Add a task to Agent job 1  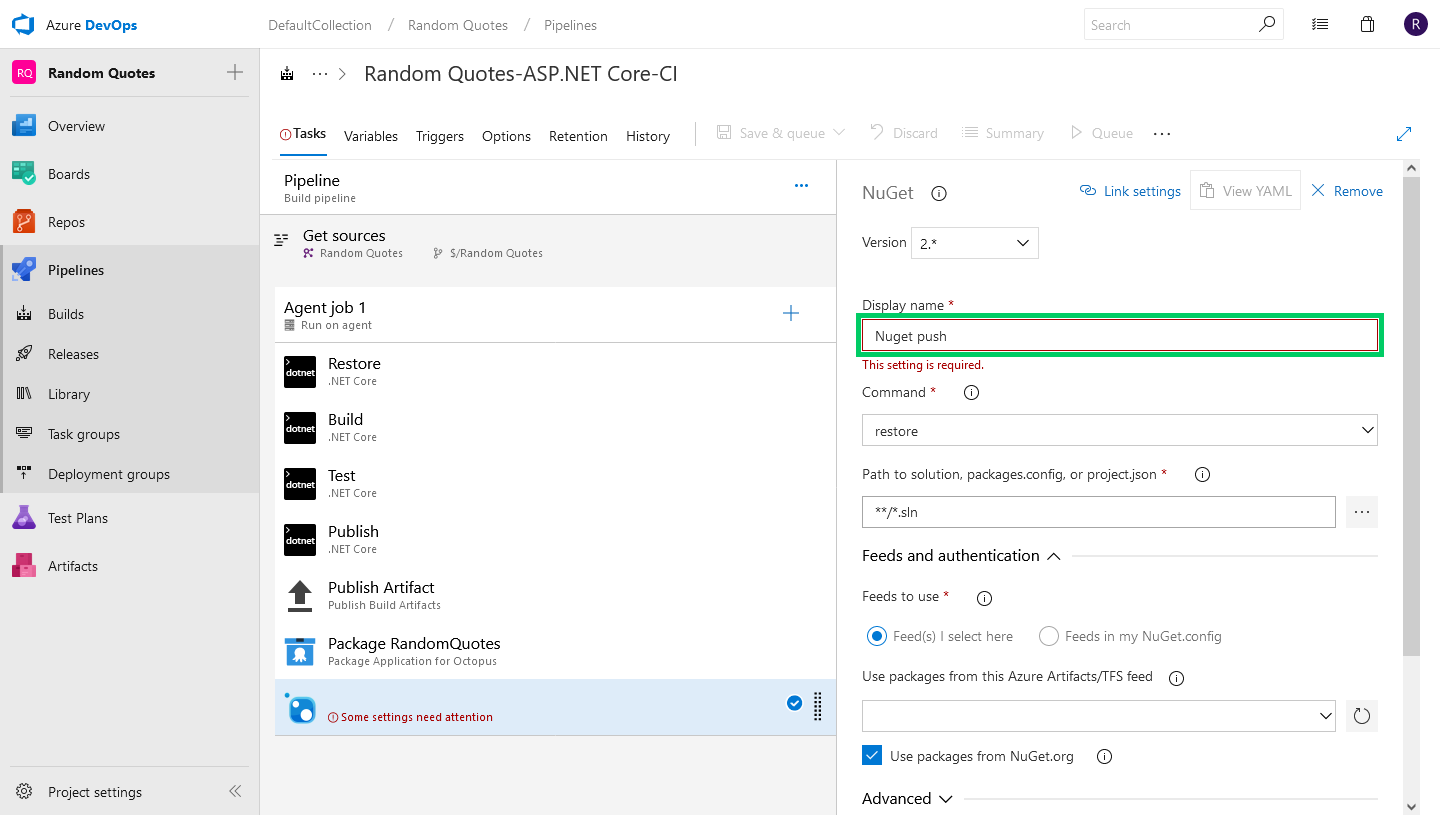791,314
